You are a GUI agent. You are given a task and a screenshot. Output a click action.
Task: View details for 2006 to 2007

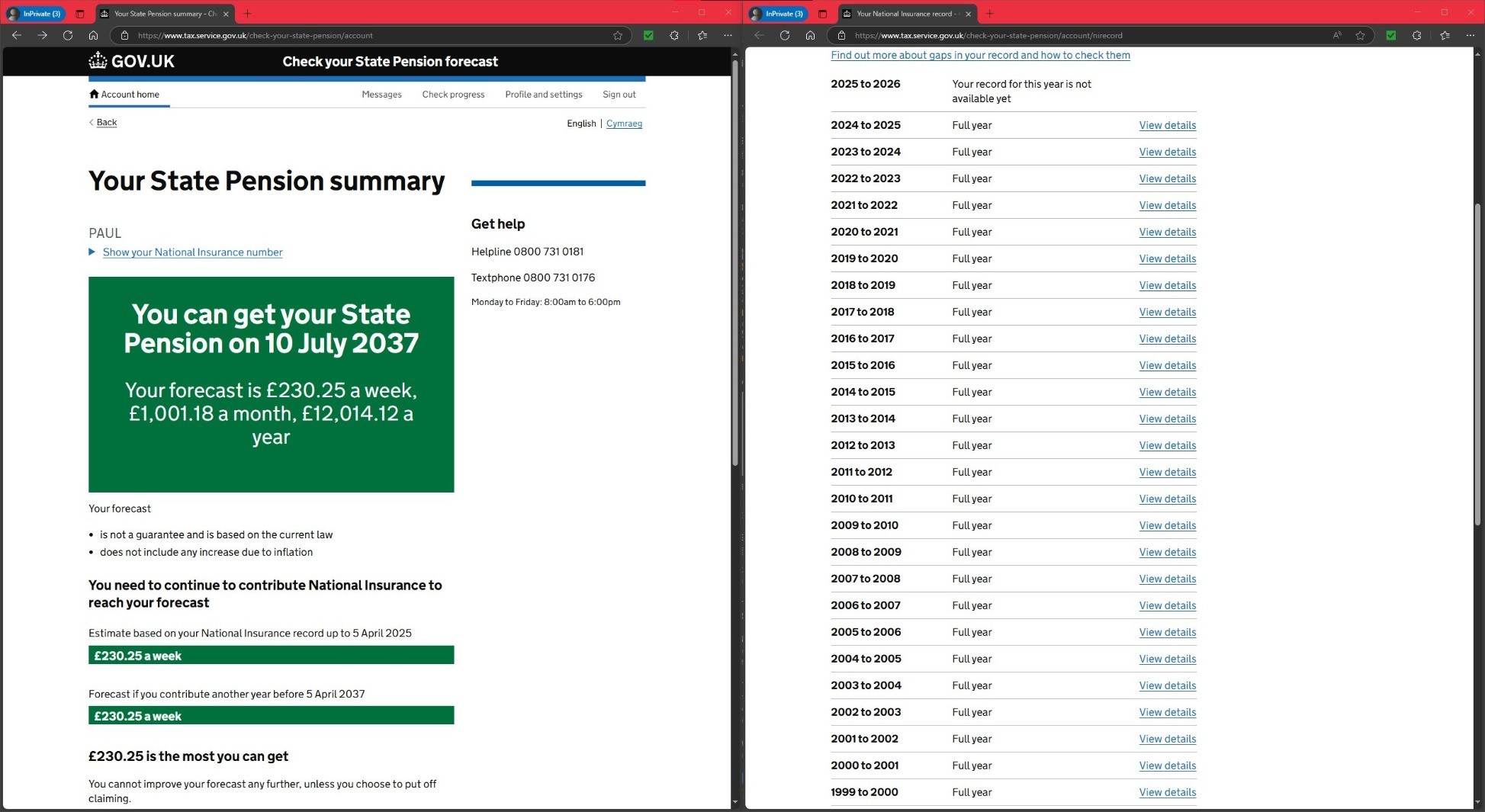tap(1167, 605)
